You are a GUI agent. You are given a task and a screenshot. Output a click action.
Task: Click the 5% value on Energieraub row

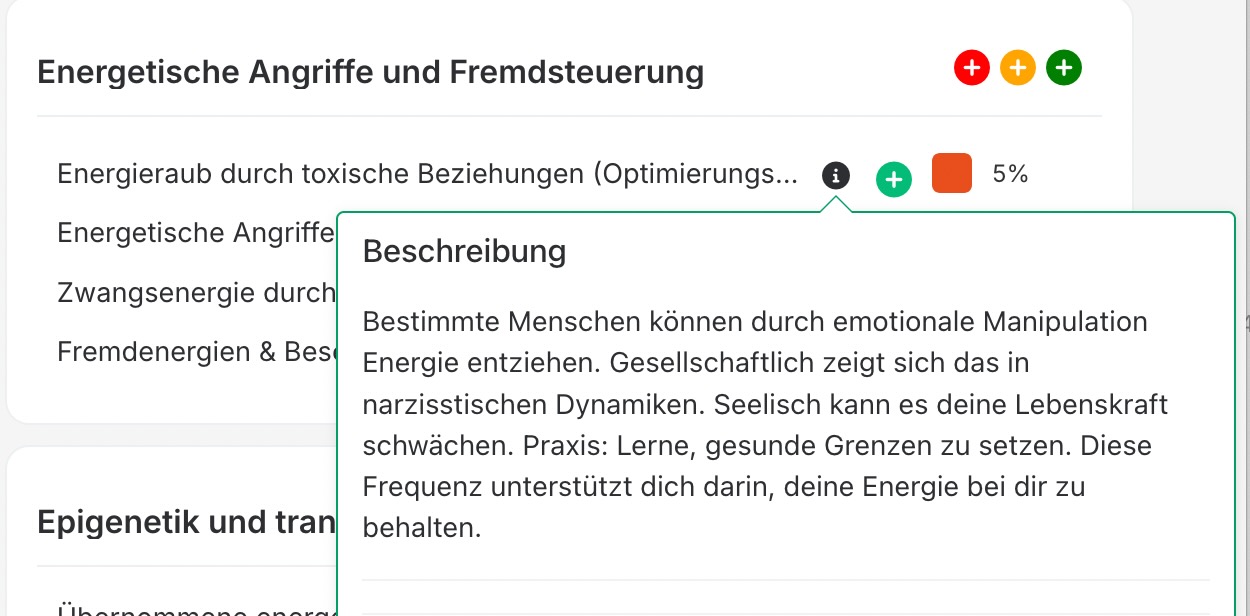coord(1010,174)
